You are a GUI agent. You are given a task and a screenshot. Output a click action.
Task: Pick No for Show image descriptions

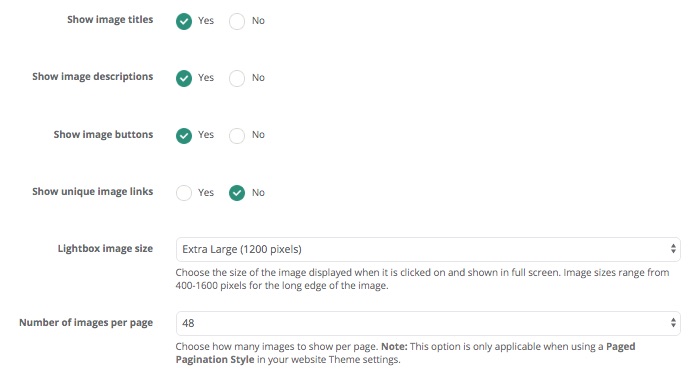tap(237, 78)
